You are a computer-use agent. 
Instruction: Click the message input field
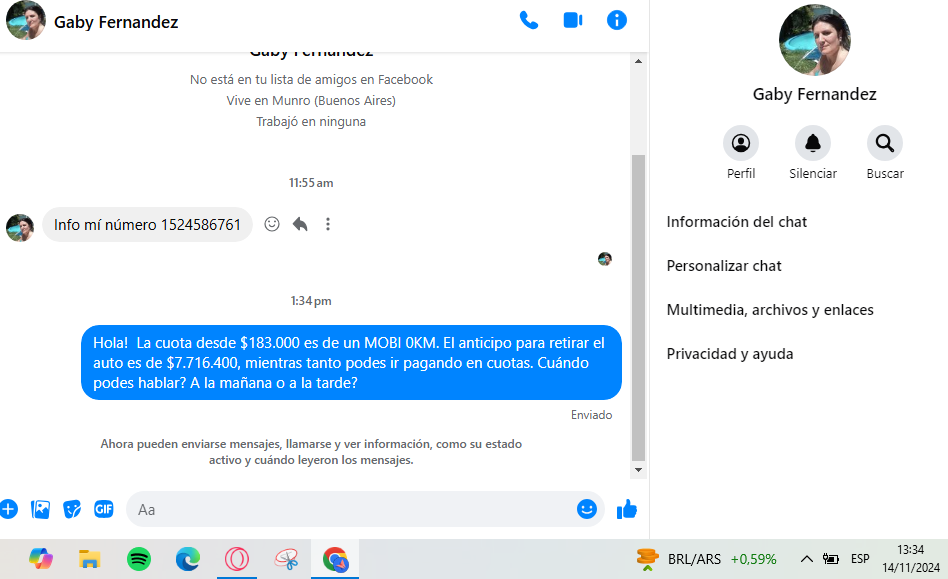(350, 509)
